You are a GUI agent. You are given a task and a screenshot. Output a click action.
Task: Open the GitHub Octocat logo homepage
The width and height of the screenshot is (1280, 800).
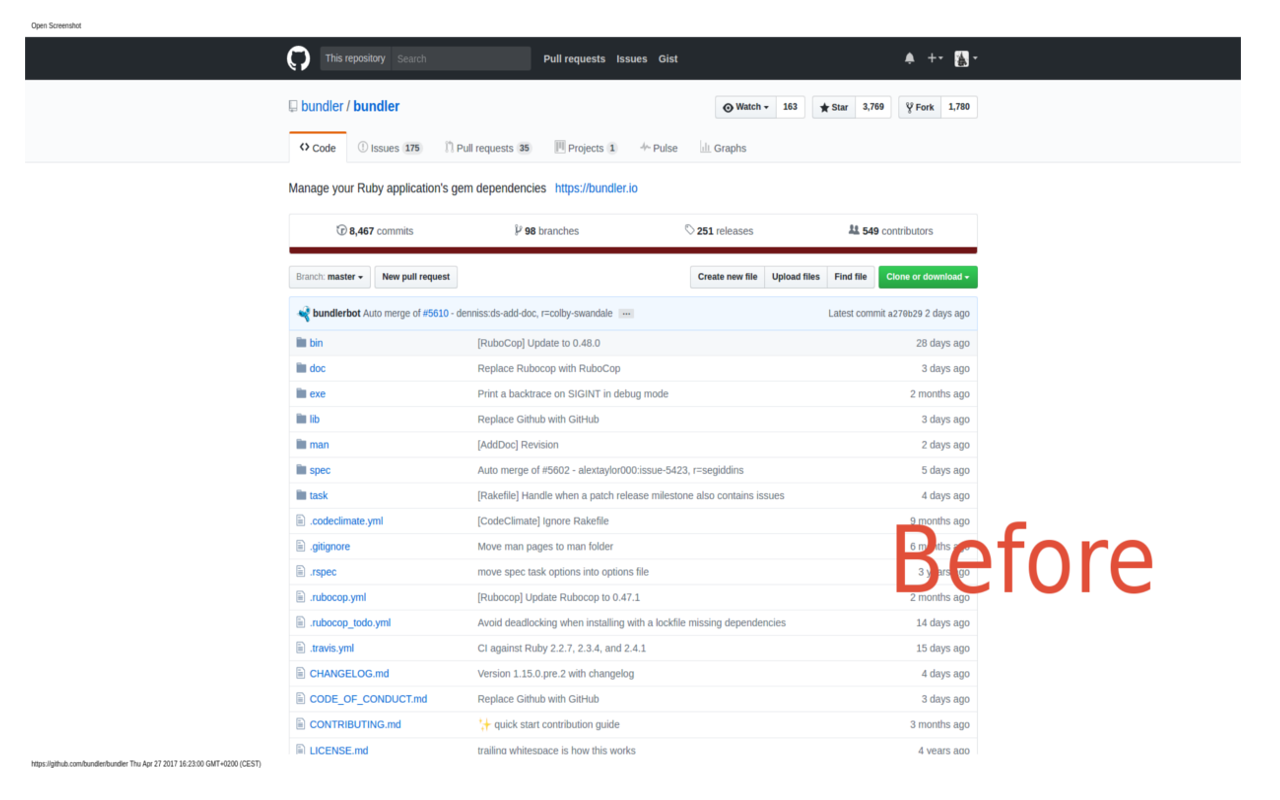tap(298, 59)
